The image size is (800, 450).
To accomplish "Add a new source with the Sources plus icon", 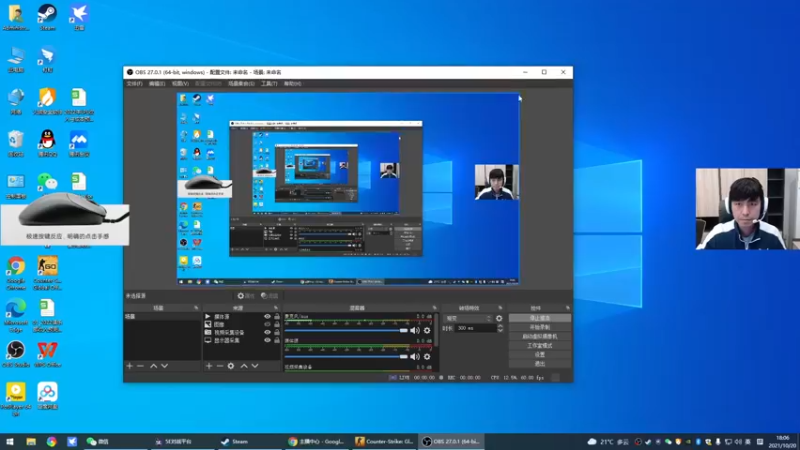I will click(x=209, y=366).
